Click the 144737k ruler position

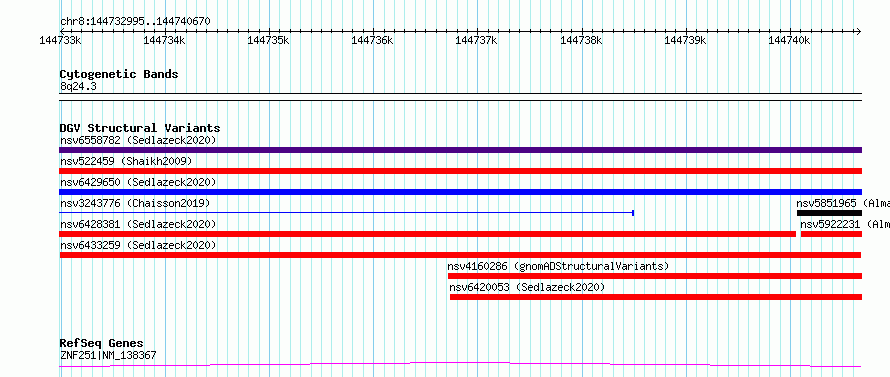point(477,40)
